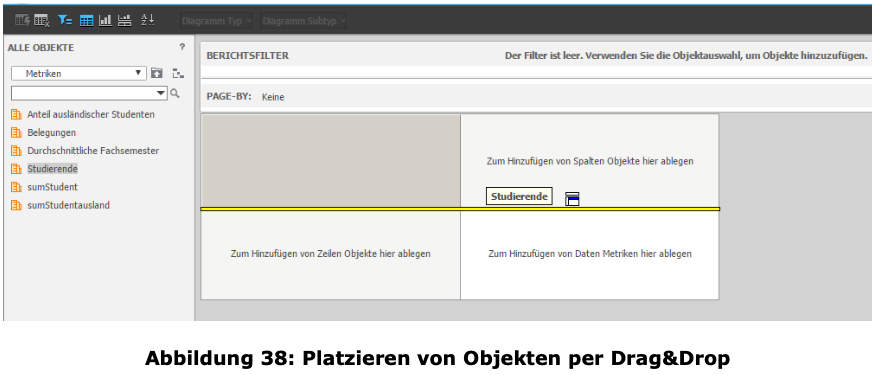
Task: Click the folder-up icon next to Metriken
Action: point(157,73)
